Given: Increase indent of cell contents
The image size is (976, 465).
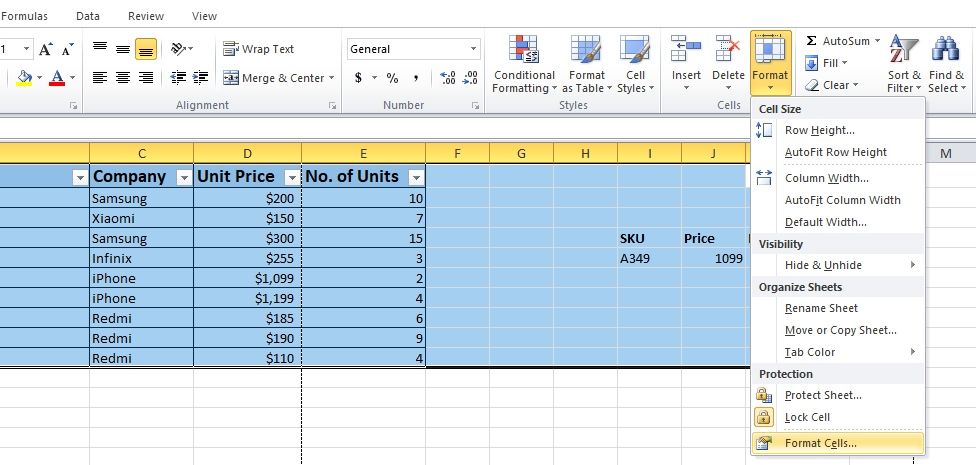Looking at the screenshot, I should (200, 78).
